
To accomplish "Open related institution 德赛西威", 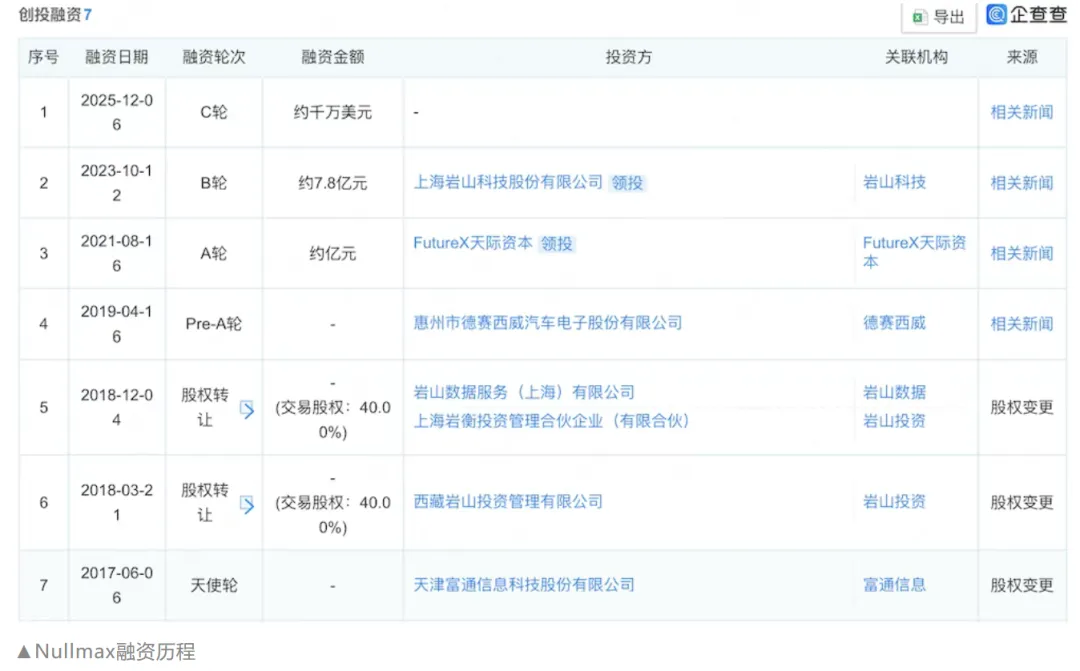I will pos(894,322).
